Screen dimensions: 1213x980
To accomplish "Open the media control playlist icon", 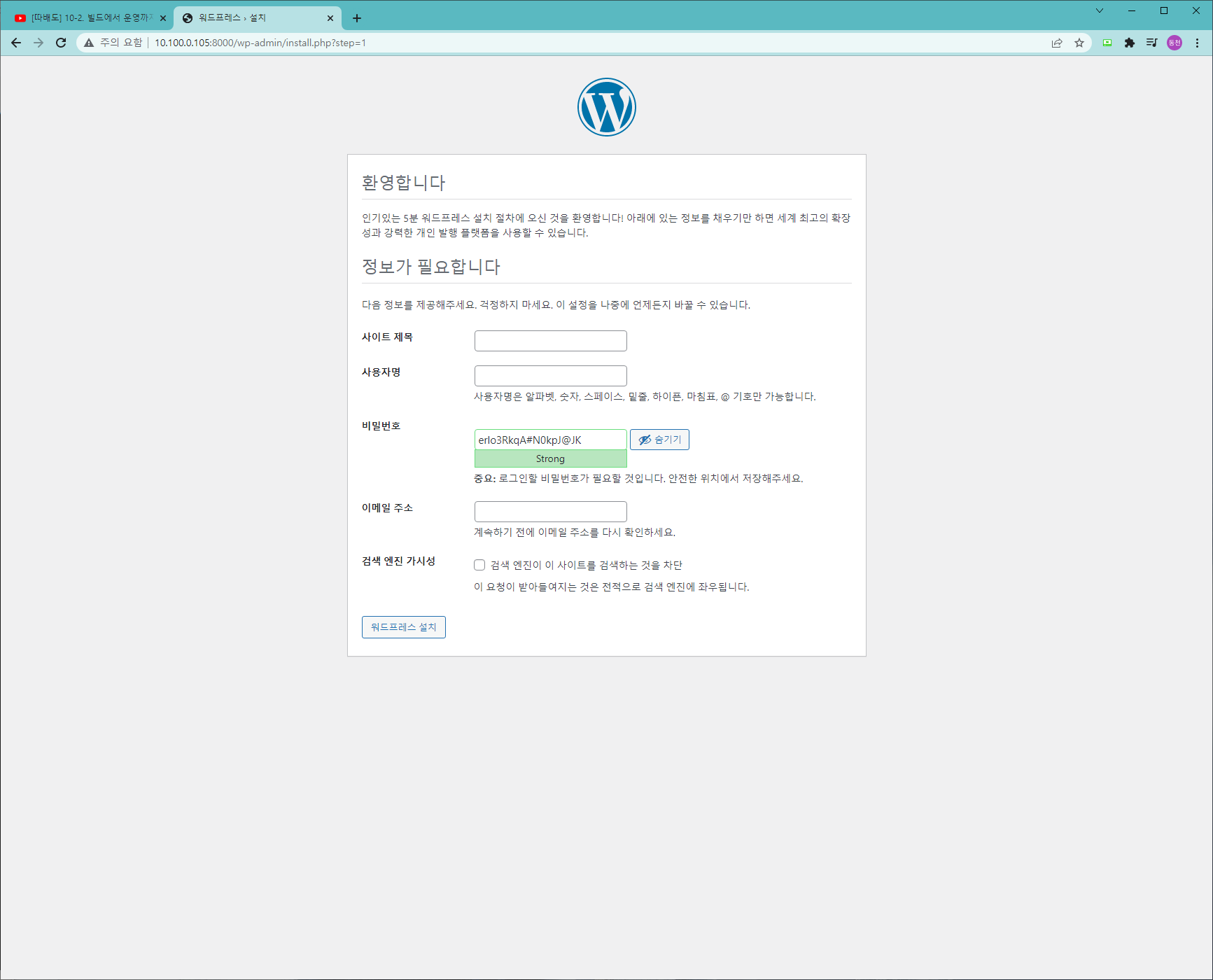I will tap(1152, 43).
